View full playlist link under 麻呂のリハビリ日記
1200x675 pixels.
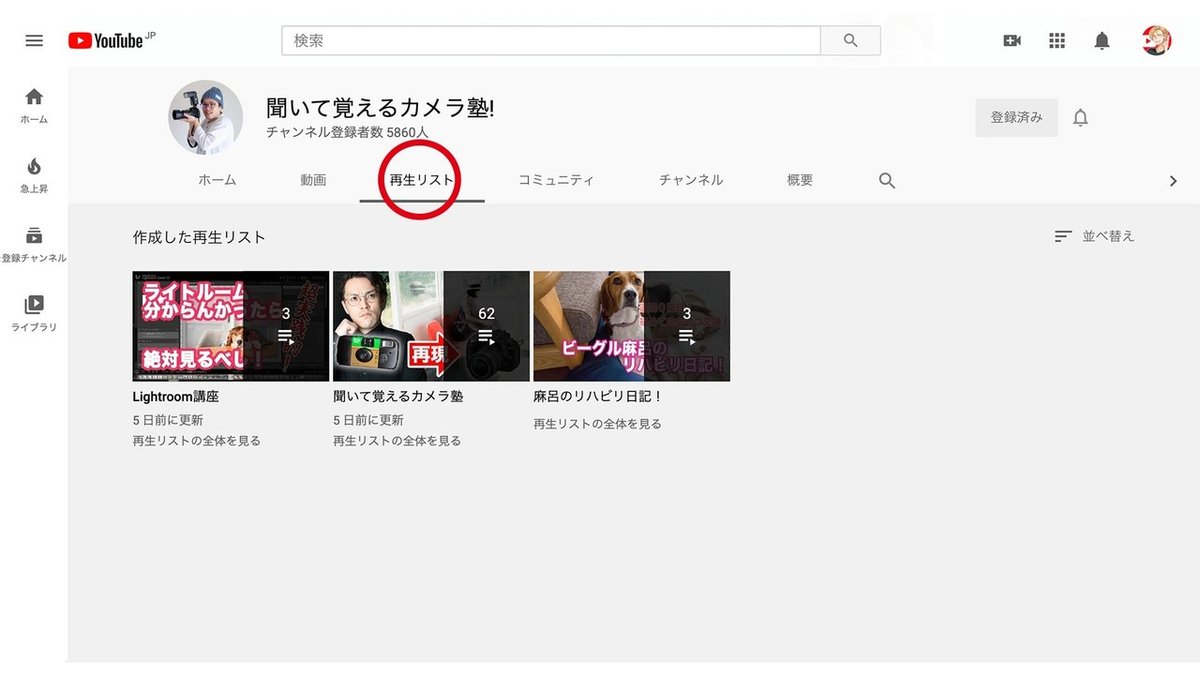coord(598,424)
